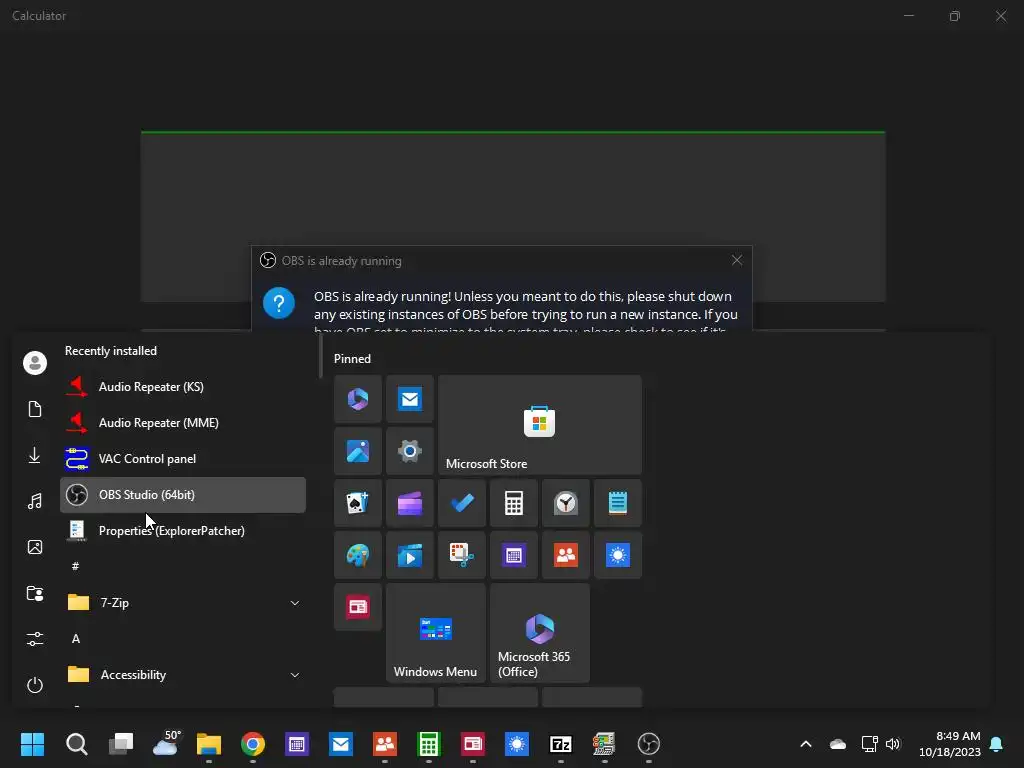Open File Explorer from the taskbar
The height and width of the screenshot is (768, 1024).
tap(209, 744)
